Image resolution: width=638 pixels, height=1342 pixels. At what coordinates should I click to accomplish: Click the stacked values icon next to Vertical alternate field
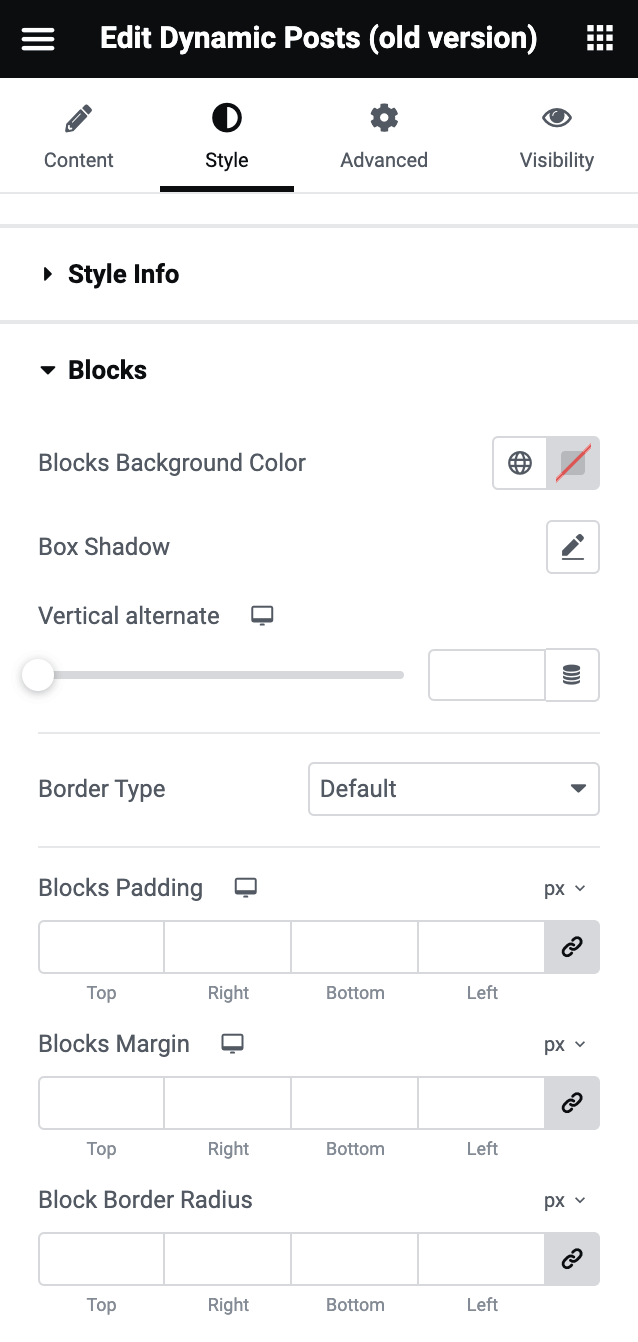coord(571,675)
